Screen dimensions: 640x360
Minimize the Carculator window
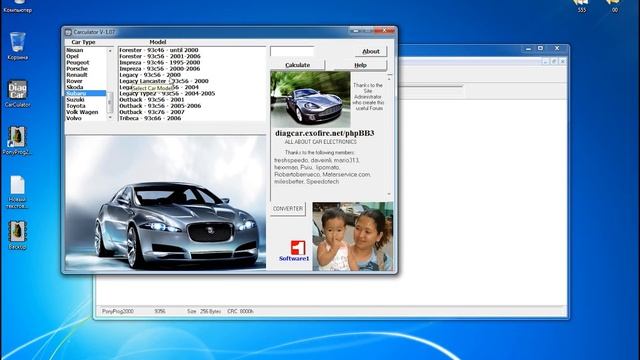tap(356, 31)
